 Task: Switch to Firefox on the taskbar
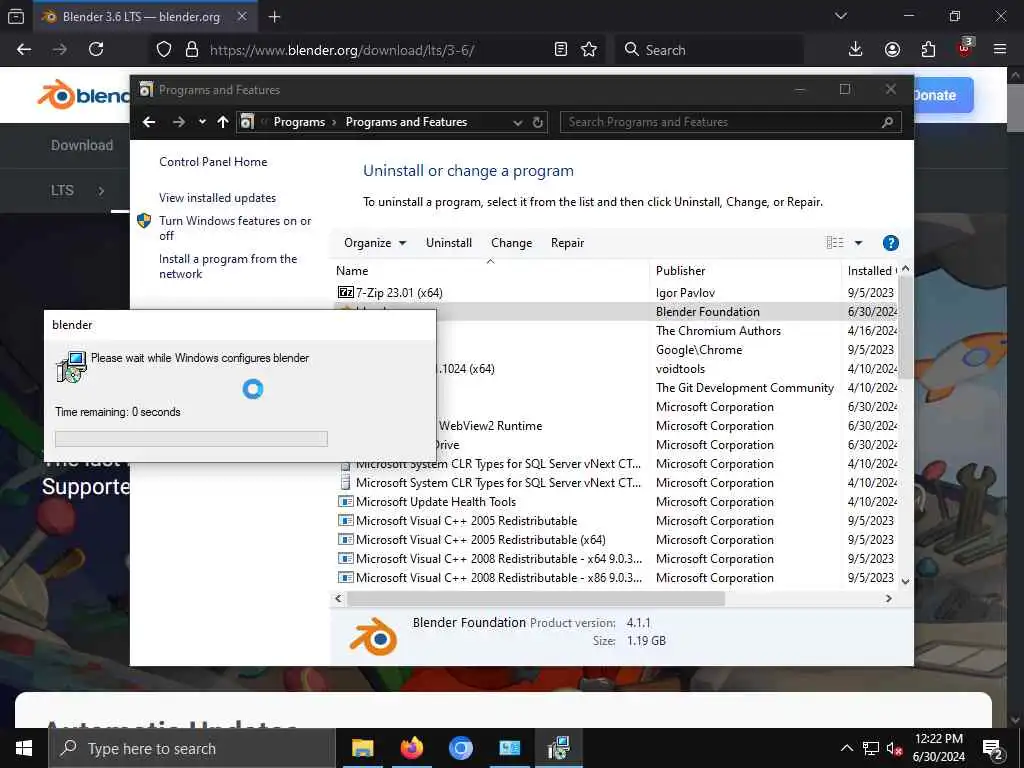click(x=411, y=748)
